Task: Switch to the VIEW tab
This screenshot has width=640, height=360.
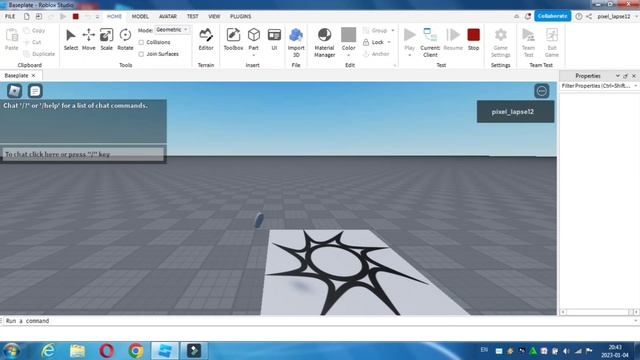Action: pos(214,16)
